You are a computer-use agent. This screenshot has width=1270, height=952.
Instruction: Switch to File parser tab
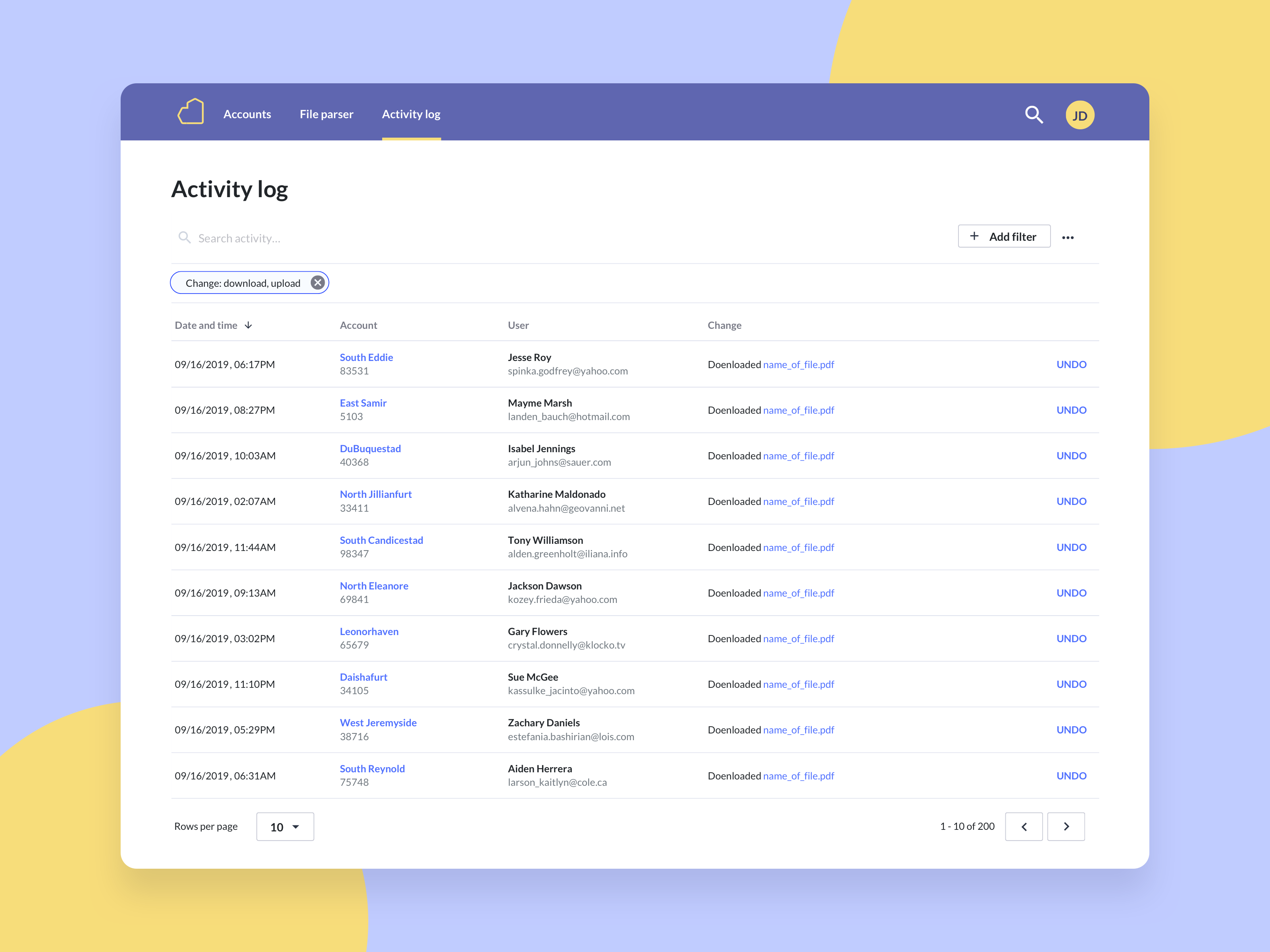(x=326, y=114)
